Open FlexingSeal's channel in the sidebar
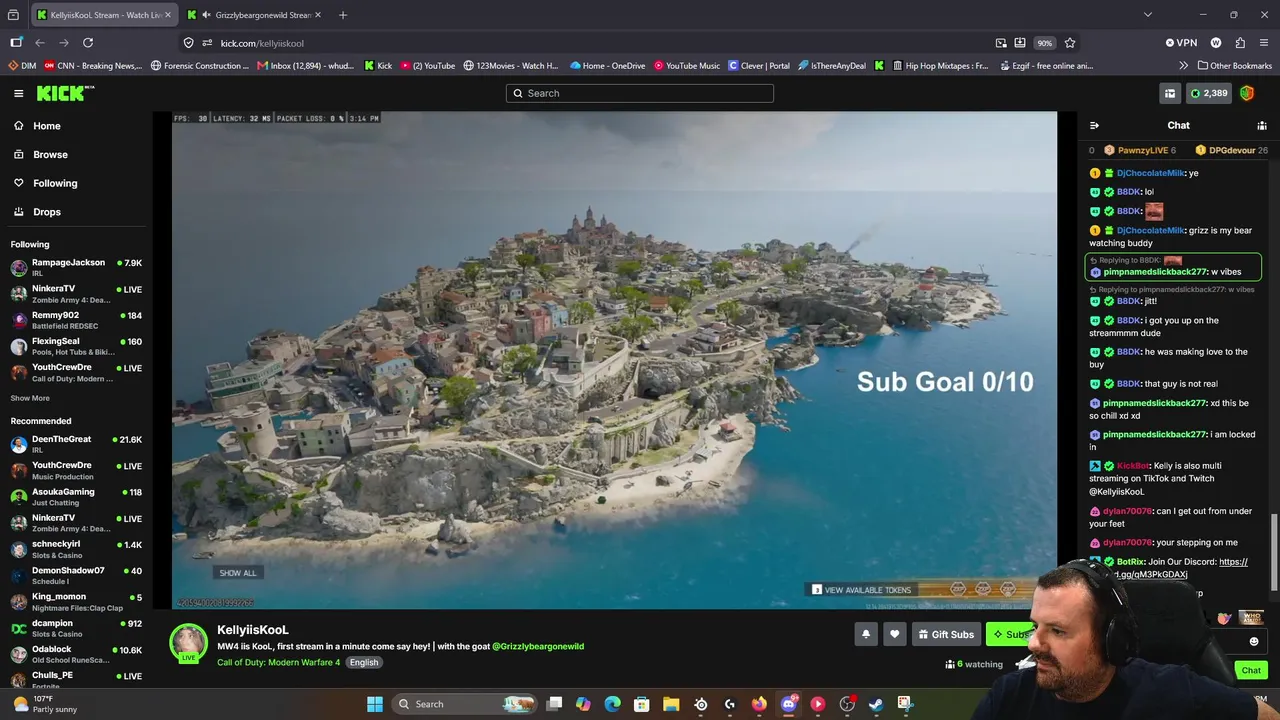 coord(76,346)
